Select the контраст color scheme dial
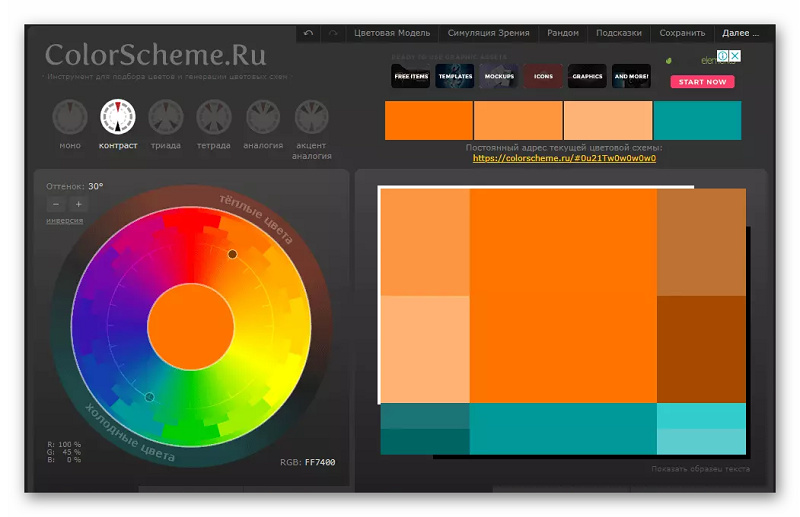This screenshot has height=517, width=800. coord(118,117)
